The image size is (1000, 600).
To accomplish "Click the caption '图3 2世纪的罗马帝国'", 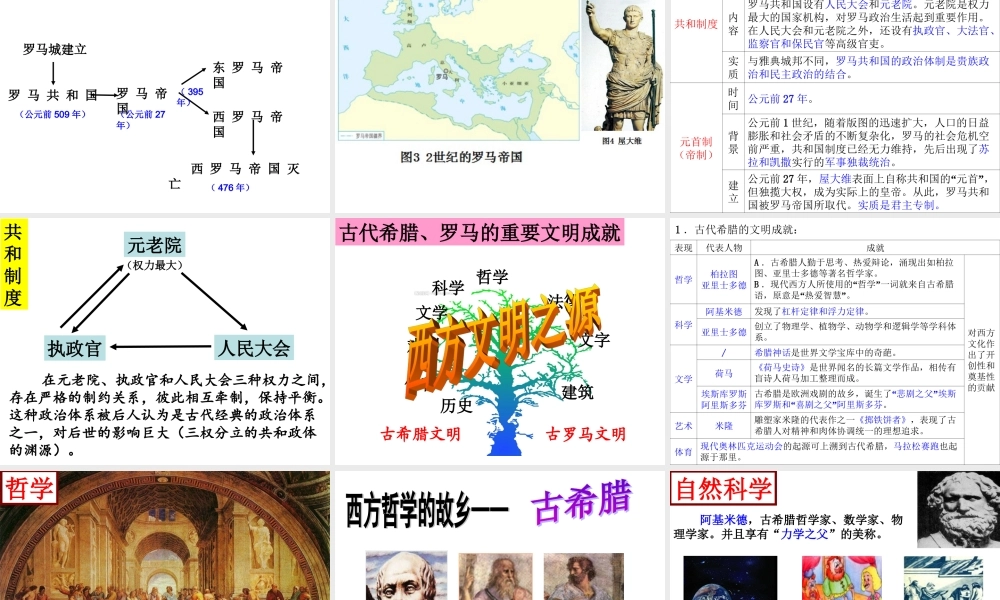I will [x=461, y=157].
